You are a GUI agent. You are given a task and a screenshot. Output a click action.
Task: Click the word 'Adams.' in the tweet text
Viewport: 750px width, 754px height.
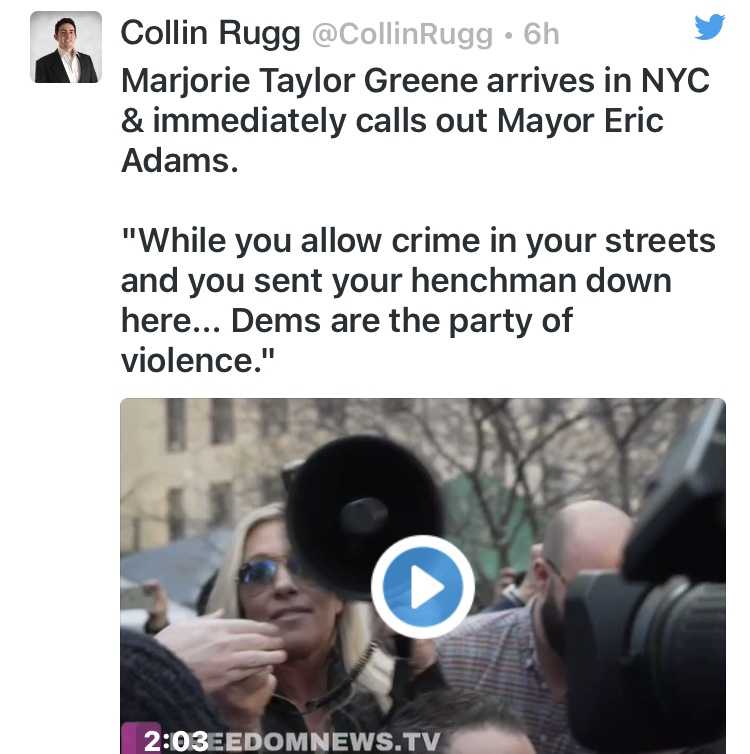coord(180,161)
